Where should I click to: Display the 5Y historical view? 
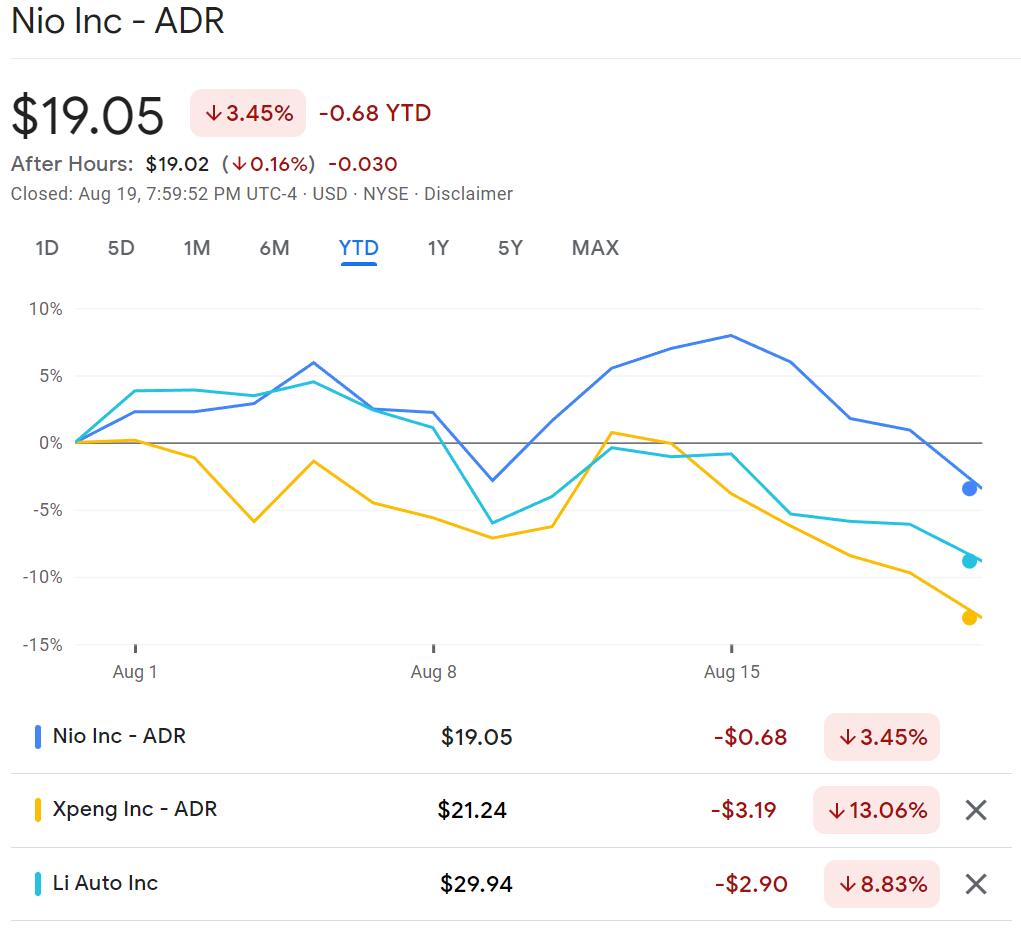[509, 248]
